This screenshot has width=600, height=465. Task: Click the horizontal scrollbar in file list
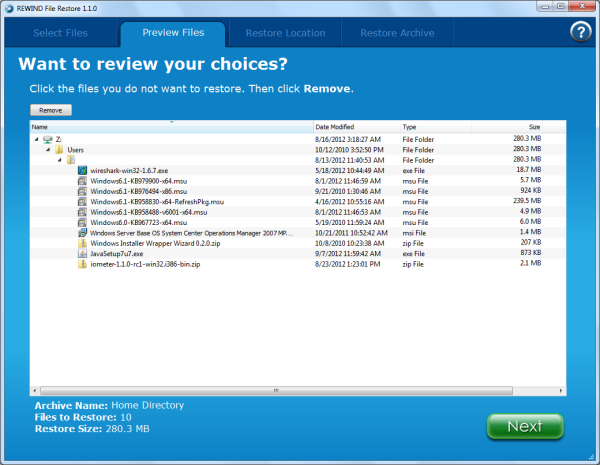275,390
